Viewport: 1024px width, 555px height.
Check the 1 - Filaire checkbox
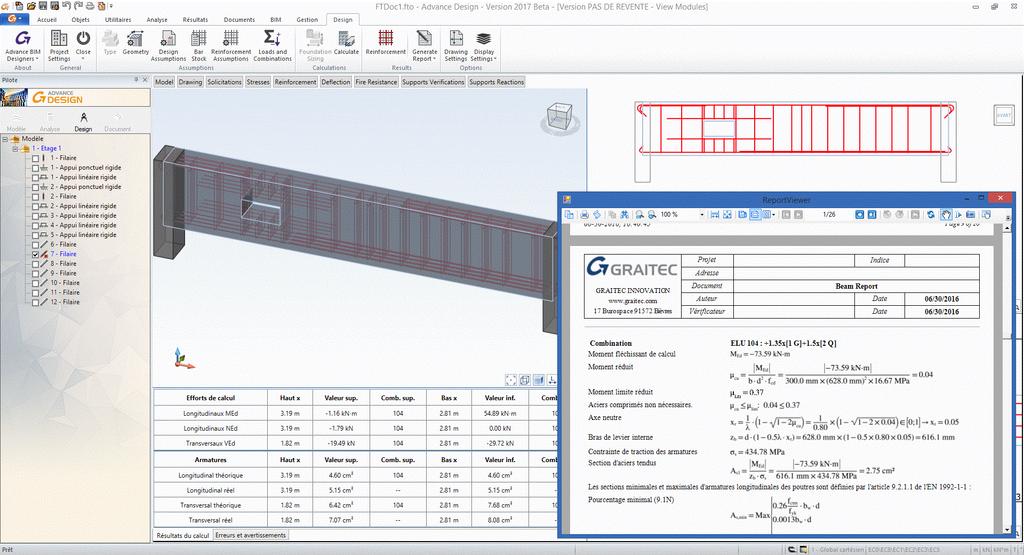(x=35, y=158)
